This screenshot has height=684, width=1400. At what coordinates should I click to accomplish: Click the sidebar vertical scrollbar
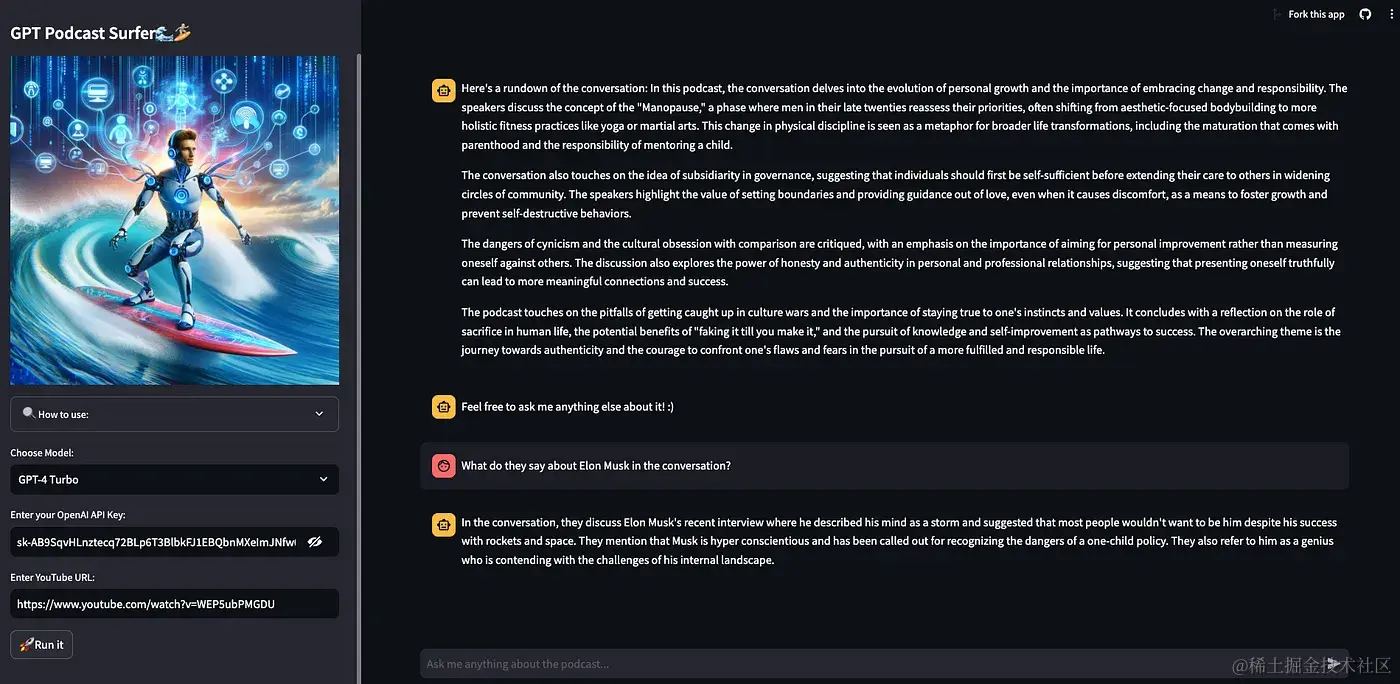(358, 300)
